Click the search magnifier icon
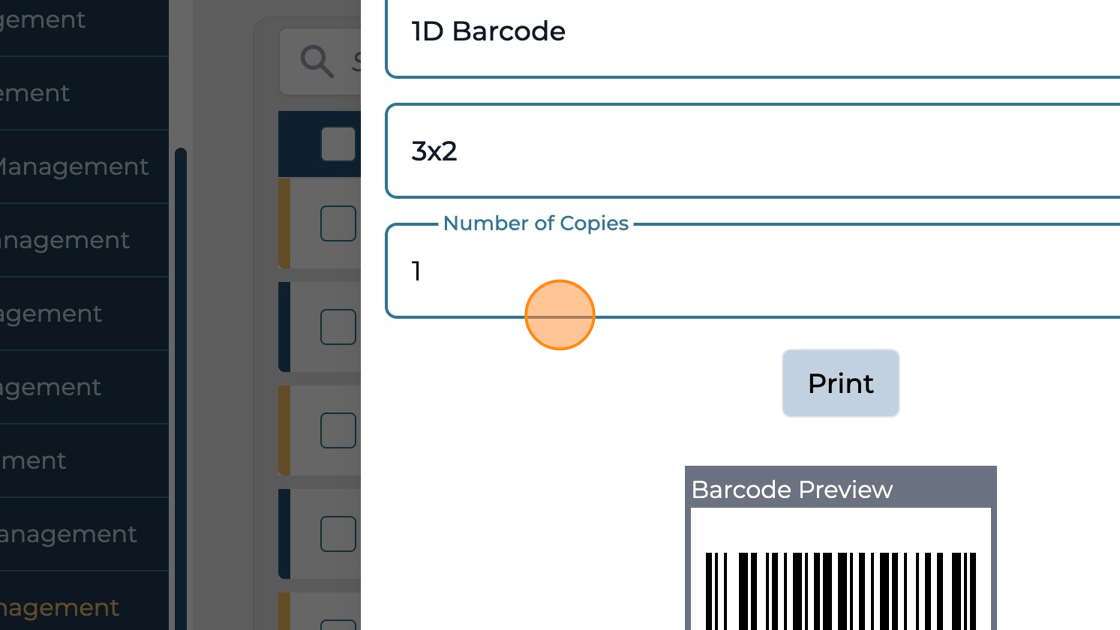The image size is (1120, 630). point(316,62)
